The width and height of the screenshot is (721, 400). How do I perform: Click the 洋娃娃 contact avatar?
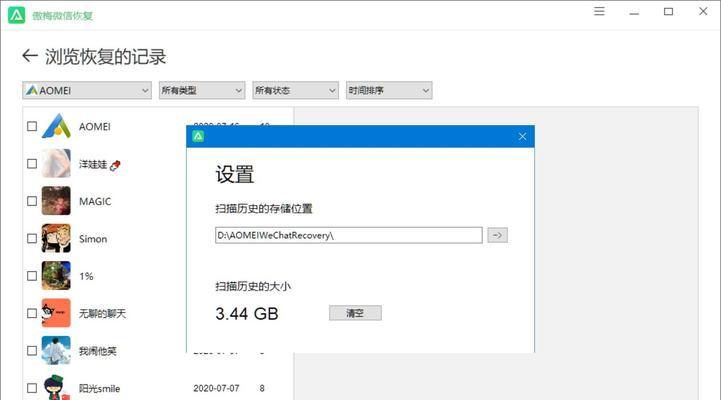56,163
